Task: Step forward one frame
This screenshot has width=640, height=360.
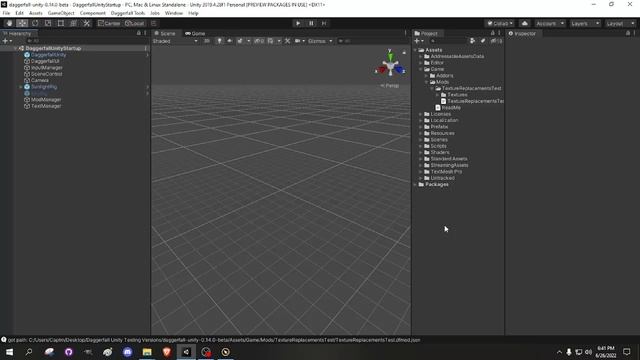Action: 324,23
